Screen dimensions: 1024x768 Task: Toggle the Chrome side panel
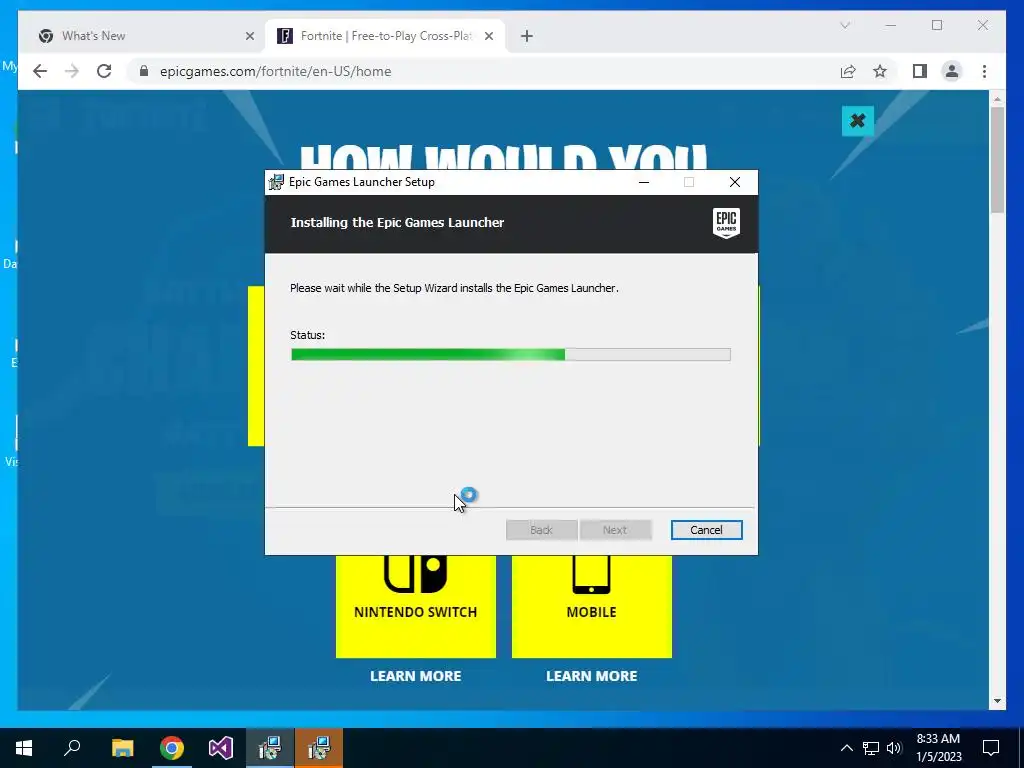[920, 71]
